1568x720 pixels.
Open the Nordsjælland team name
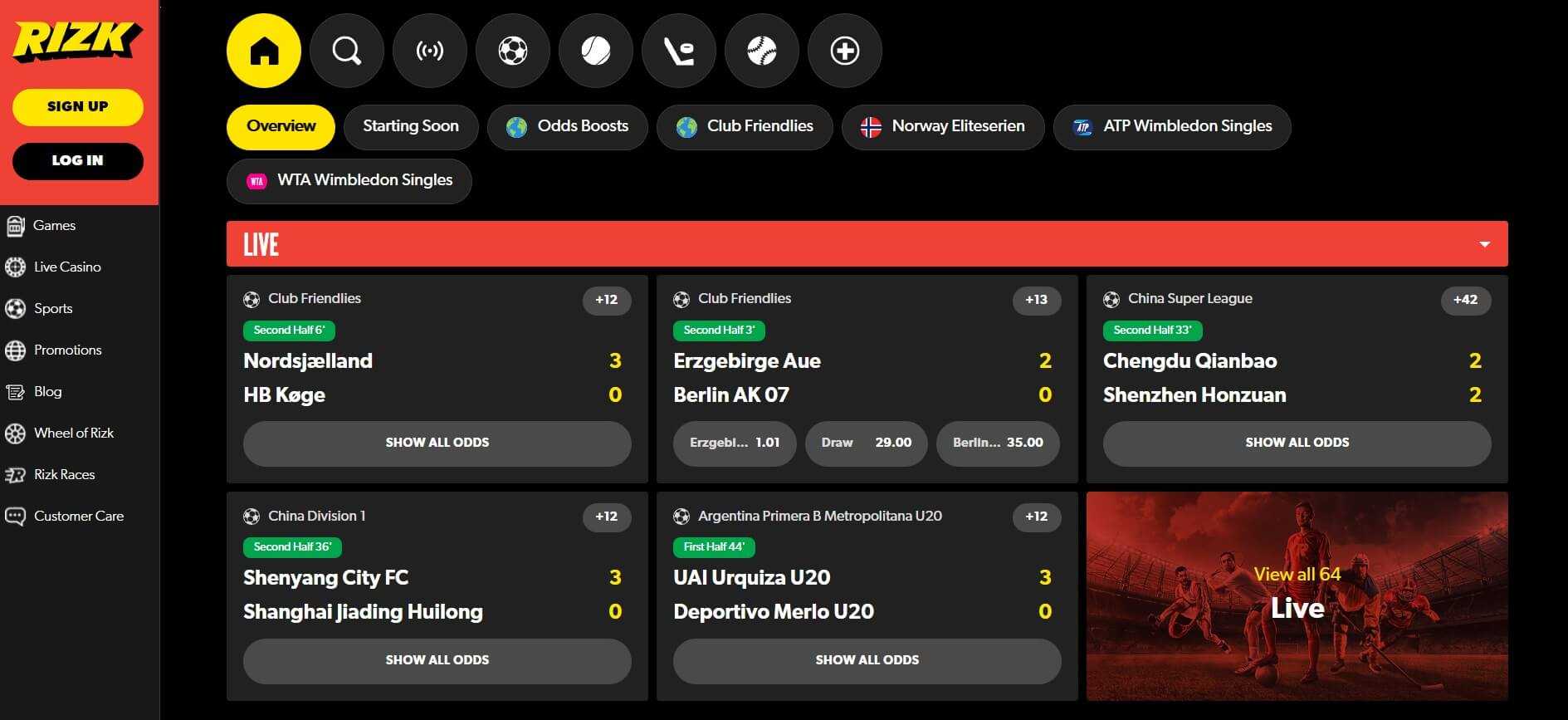click(x=308, y=361)
